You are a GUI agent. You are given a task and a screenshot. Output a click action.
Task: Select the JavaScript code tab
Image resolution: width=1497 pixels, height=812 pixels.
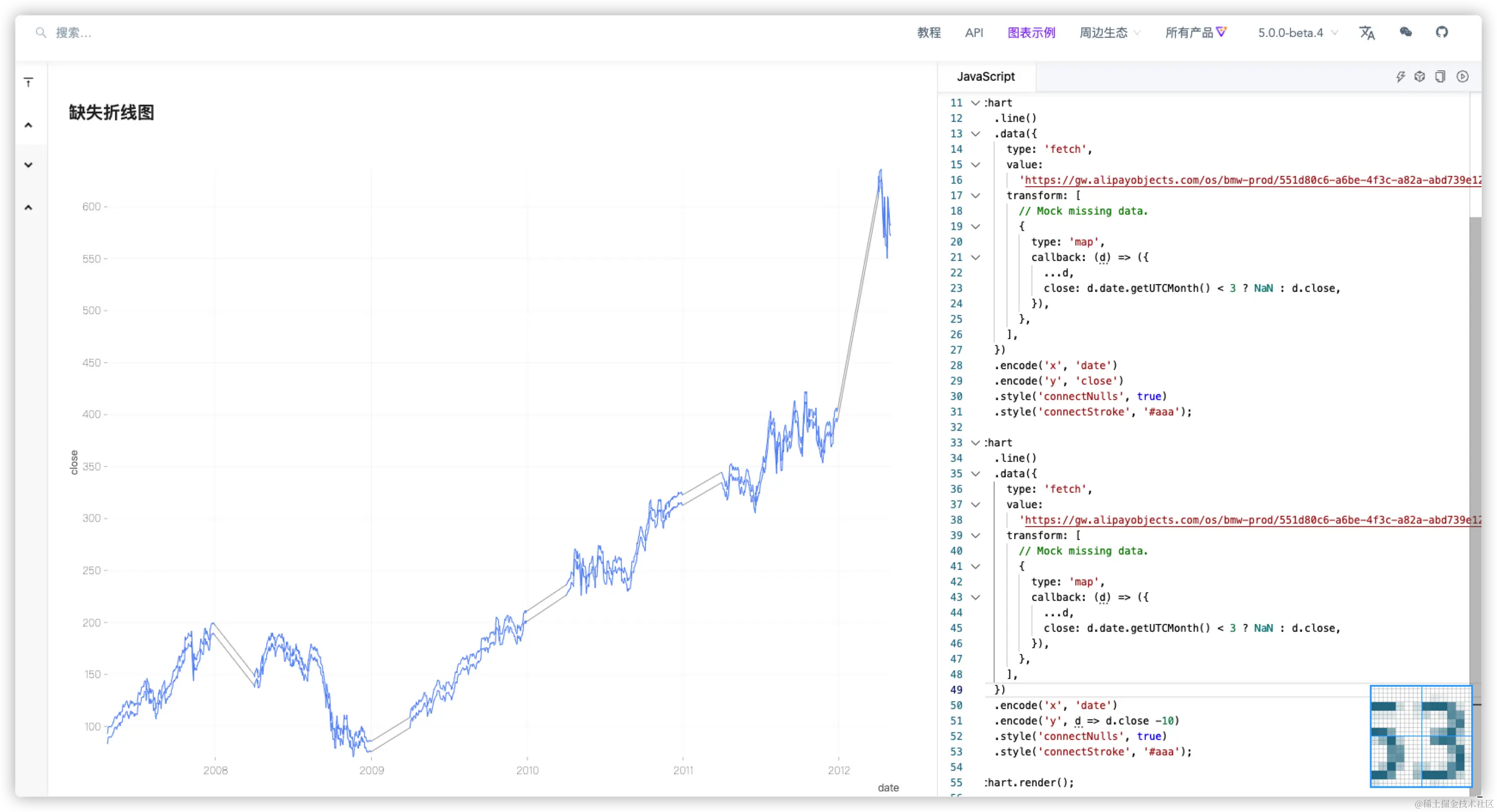click(x=986, y=77)
